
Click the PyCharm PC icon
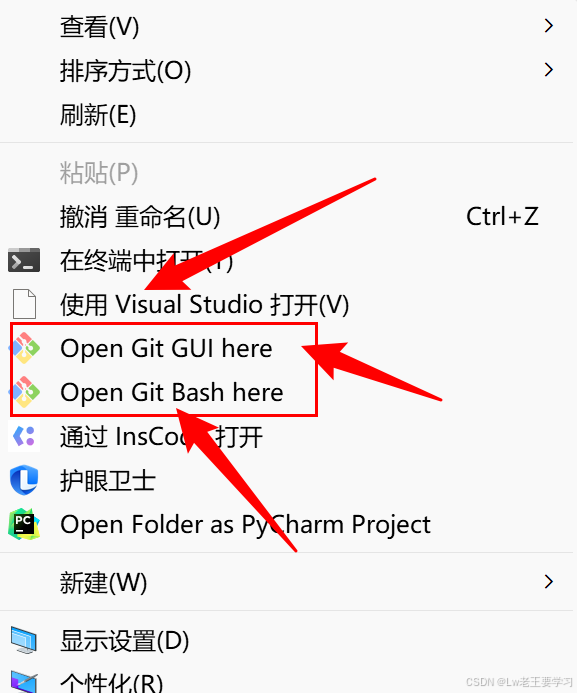[24, 524]
